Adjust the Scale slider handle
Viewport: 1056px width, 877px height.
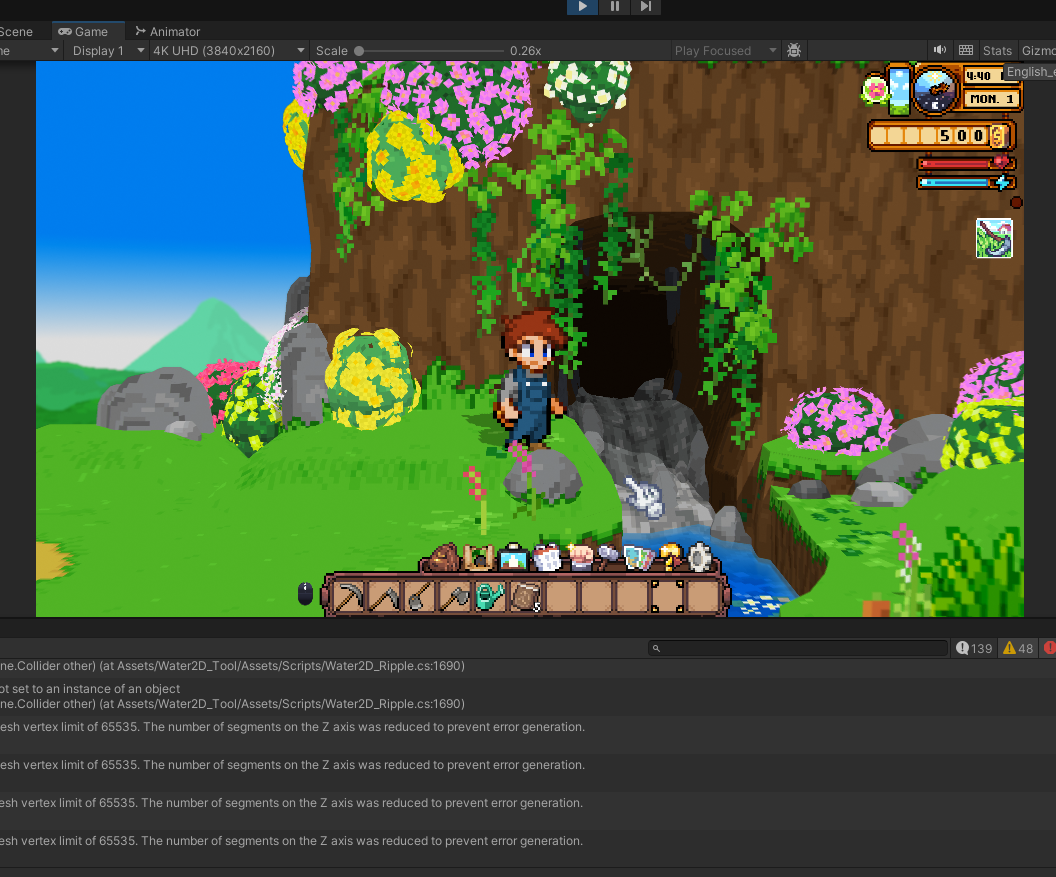point(359,50)
